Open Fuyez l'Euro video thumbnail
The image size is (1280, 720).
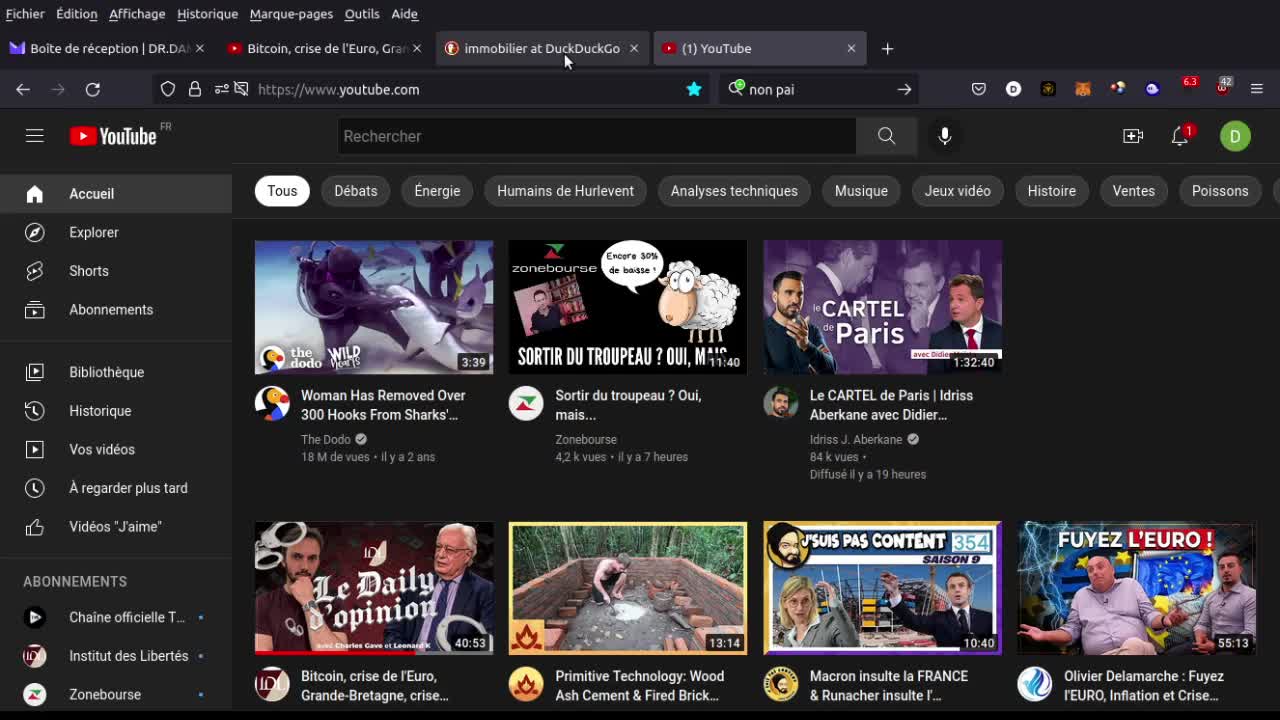point(1137,588)
